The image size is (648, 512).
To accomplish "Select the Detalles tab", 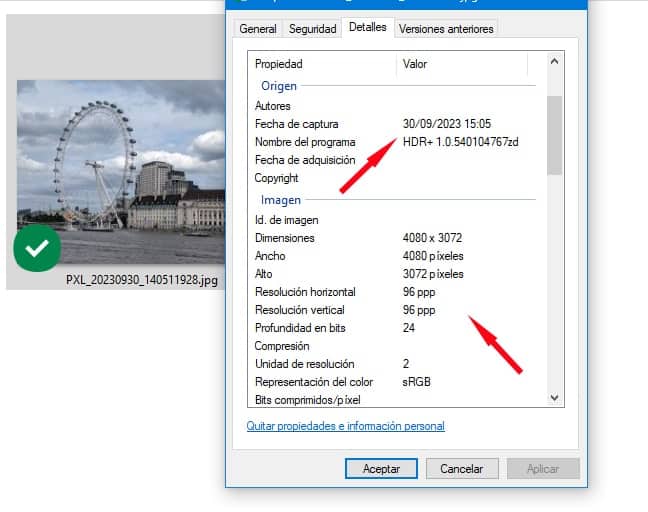I will pos(367,27).
